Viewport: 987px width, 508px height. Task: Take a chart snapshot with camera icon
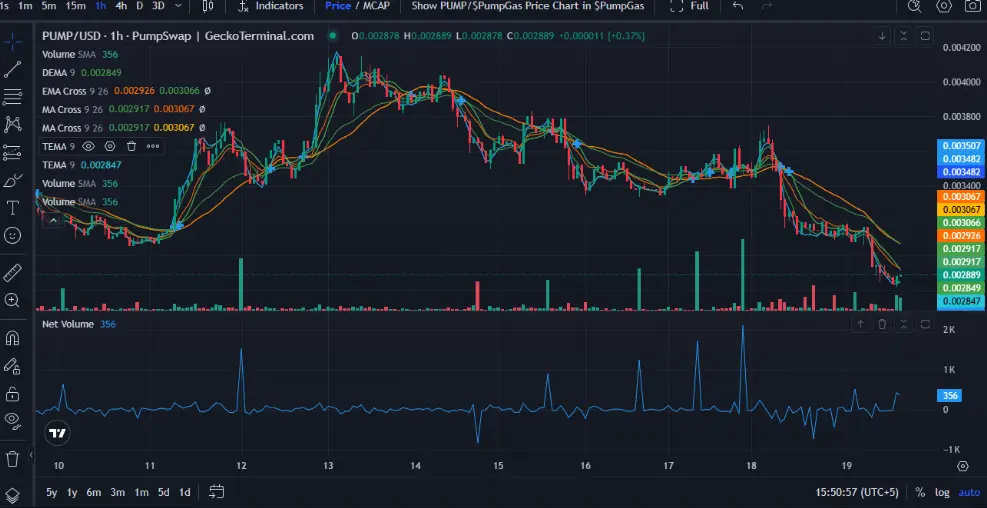click(973, 6)
